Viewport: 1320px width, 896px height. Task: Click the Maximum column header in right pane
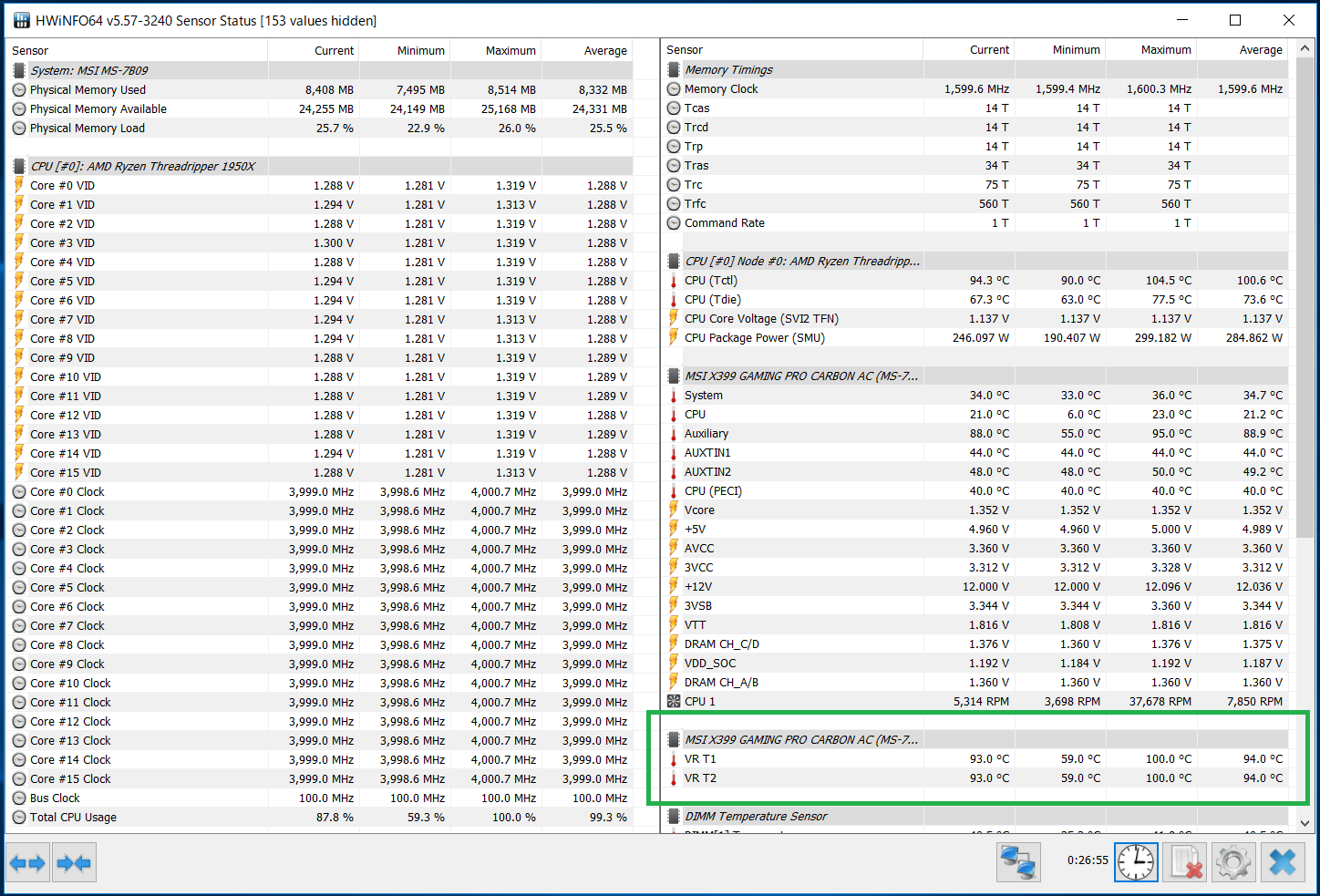1151,50
